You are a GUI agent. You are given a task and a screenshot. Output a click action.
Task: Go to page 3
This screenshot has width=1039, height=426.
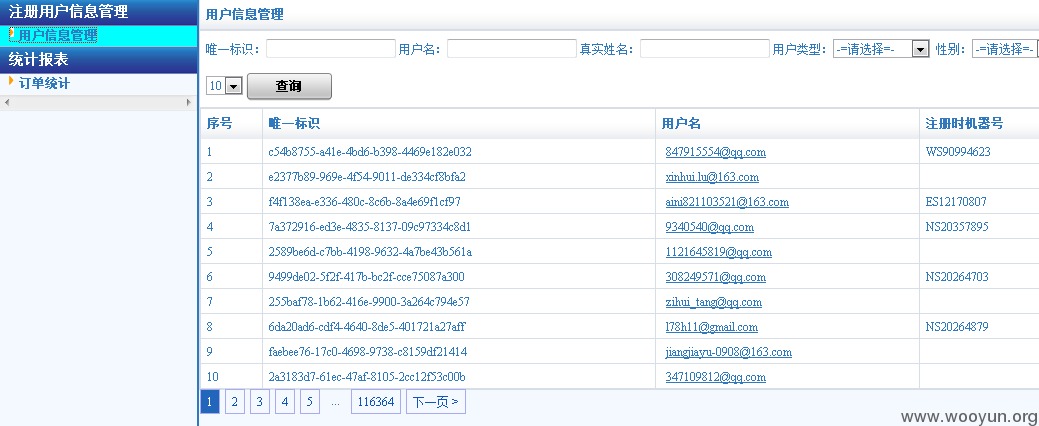point(260,401)
